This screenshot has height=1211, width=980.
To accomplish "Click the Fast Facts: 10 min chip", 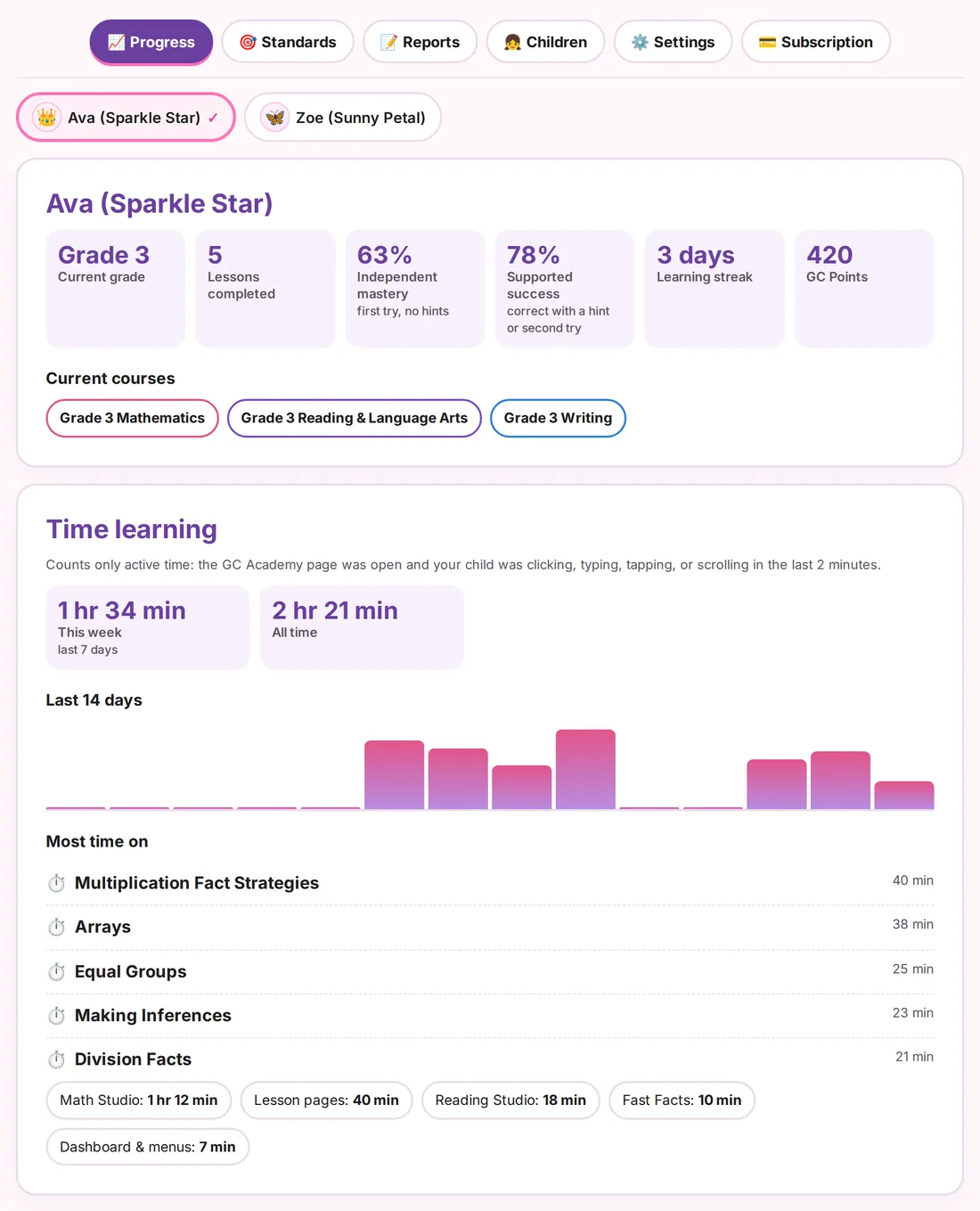I will coord(682,1101).
